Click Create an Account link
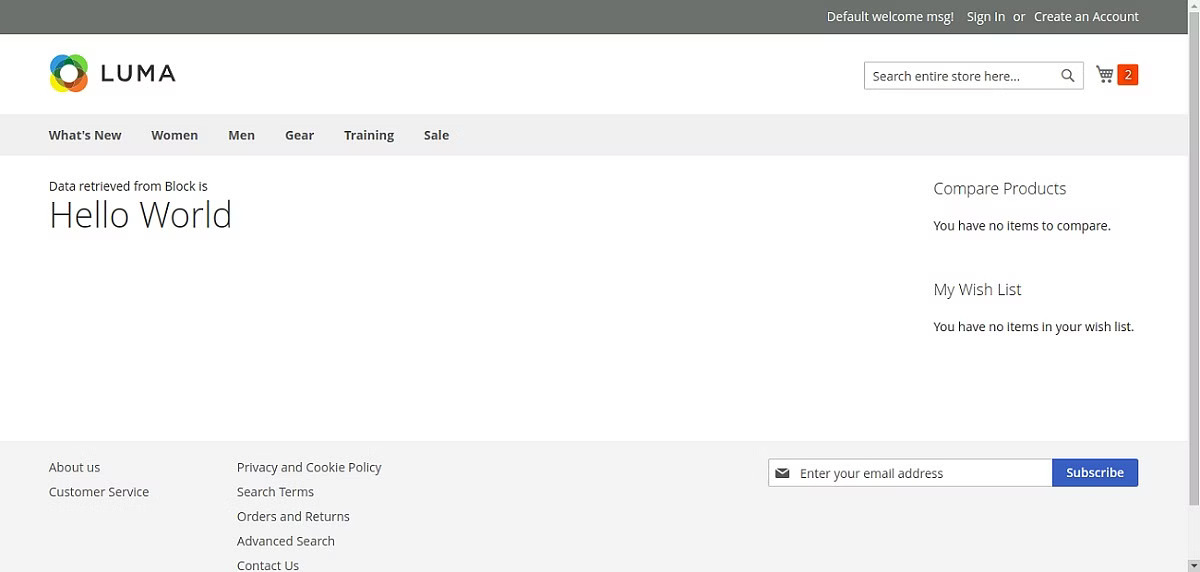 1086,17
